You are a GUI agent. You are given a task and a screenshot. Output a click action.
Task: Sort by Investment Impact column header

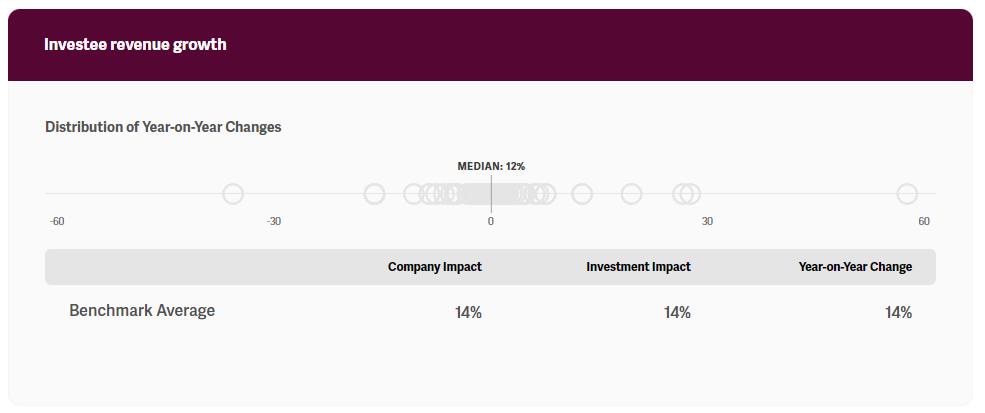point(638,267)
